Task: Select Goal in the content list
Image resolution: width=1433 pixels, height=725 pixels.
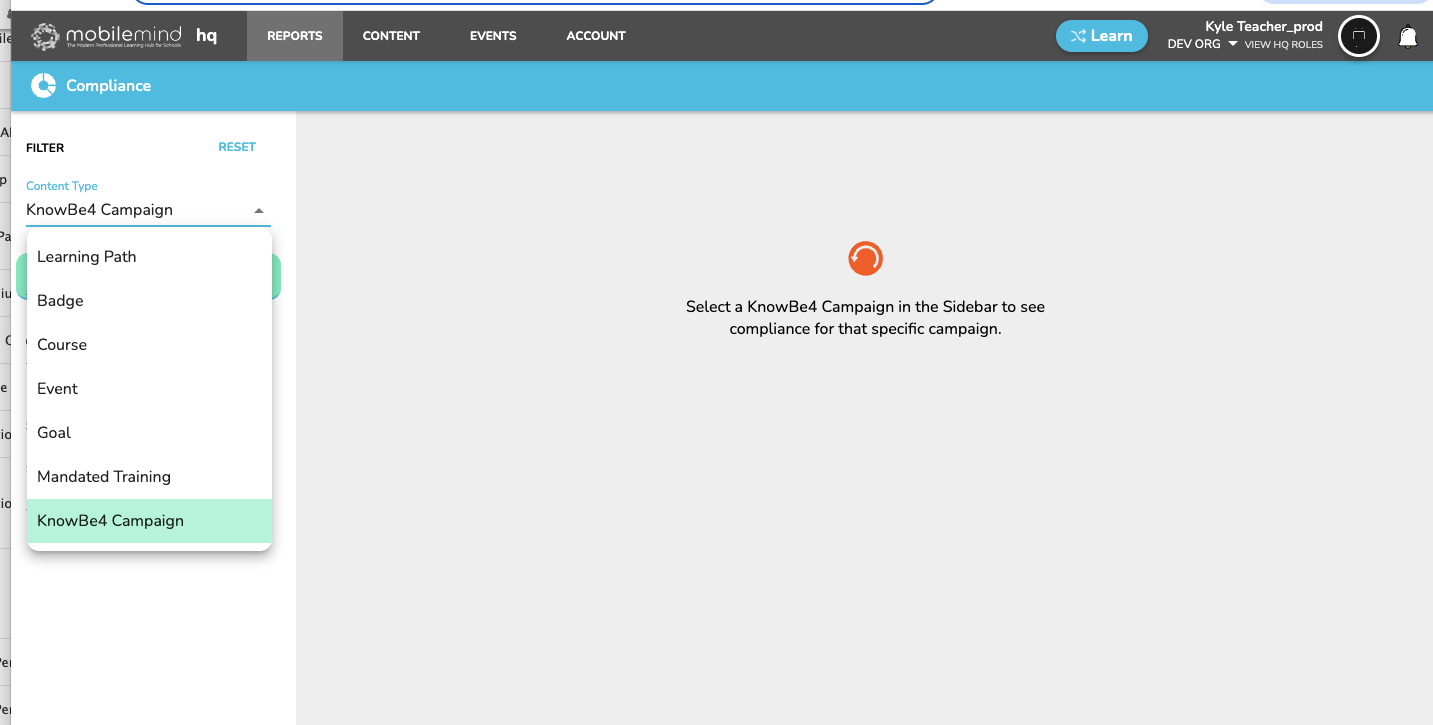Action: pyautogui.click(x=53, y=432)
